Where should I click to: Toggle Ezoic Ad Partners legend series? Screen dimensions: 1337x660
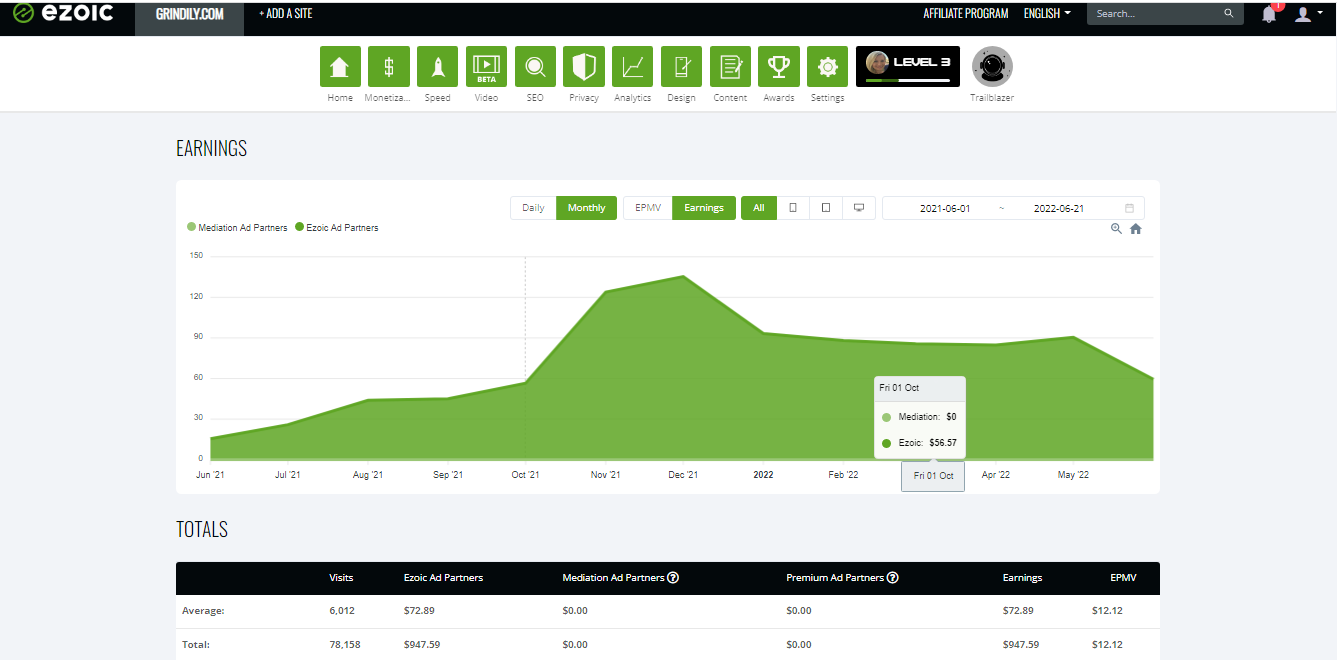[x=337, y=228]
